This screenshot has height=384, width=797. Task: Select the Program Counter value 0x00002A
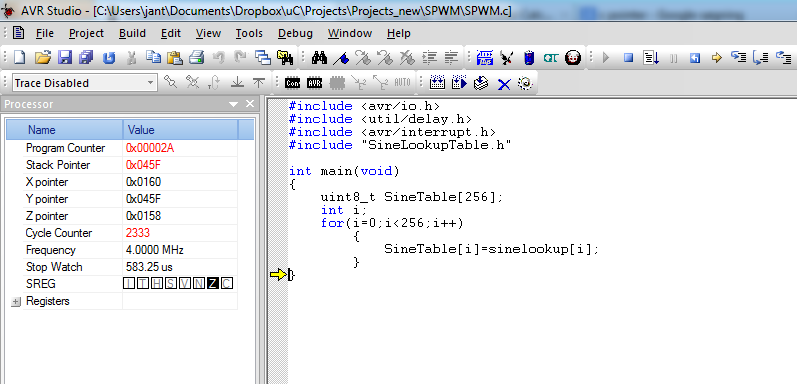151,148
